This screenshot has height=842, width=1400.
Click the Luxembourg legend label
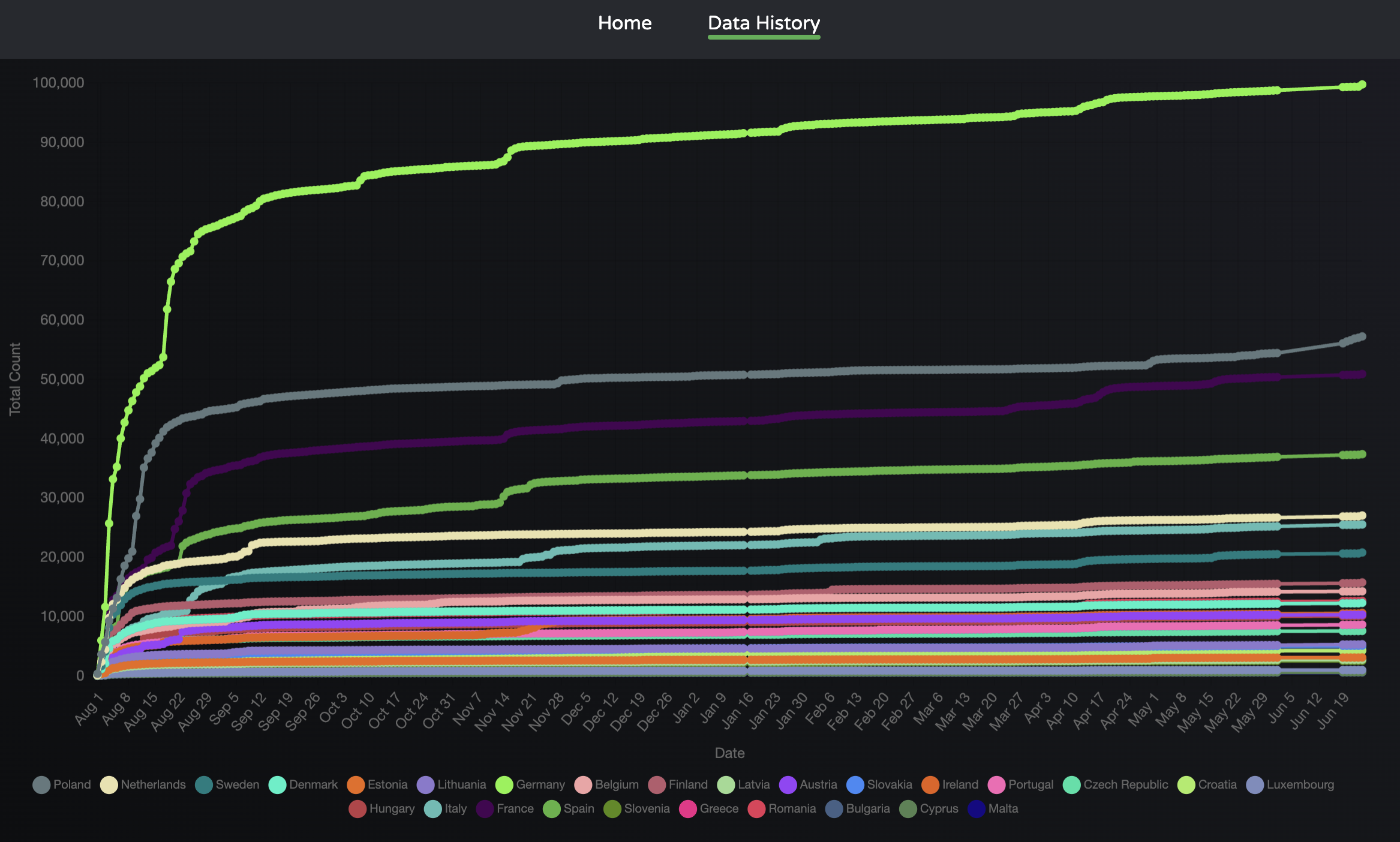[x=1300, y=784]
